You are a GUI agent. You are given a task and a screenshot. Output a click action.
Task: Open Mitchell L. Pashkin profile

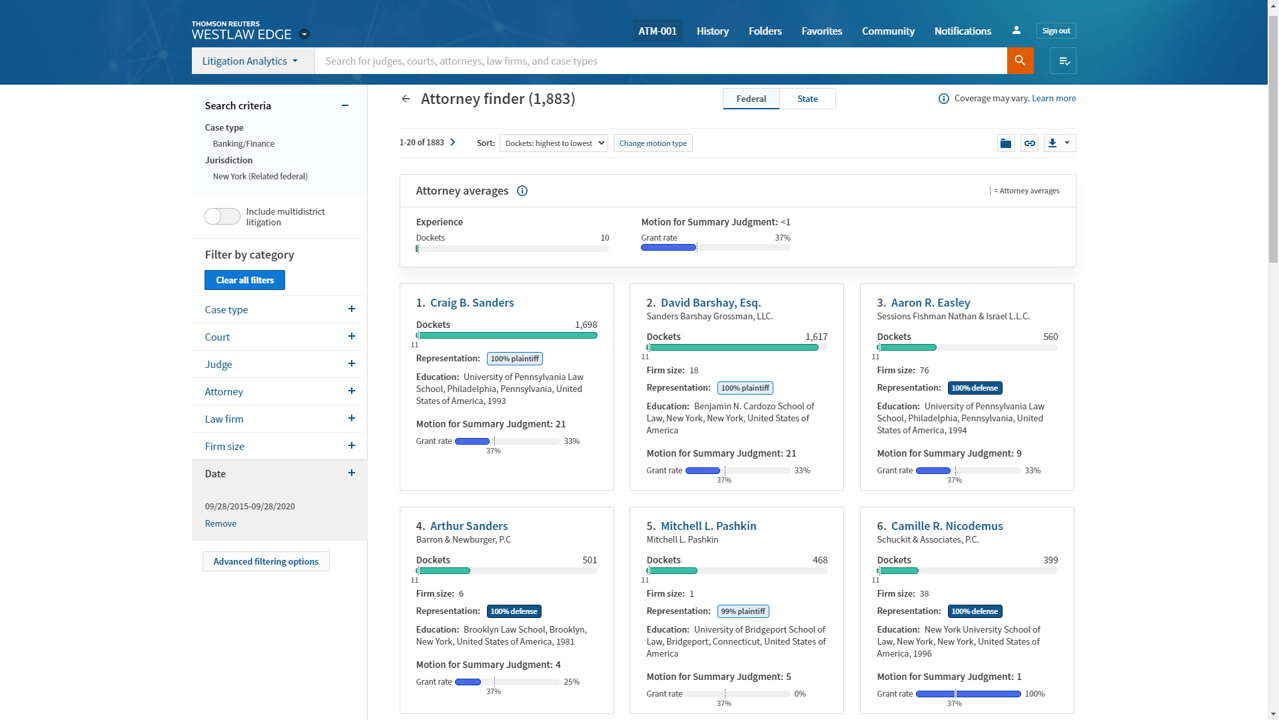coord(709,526)
